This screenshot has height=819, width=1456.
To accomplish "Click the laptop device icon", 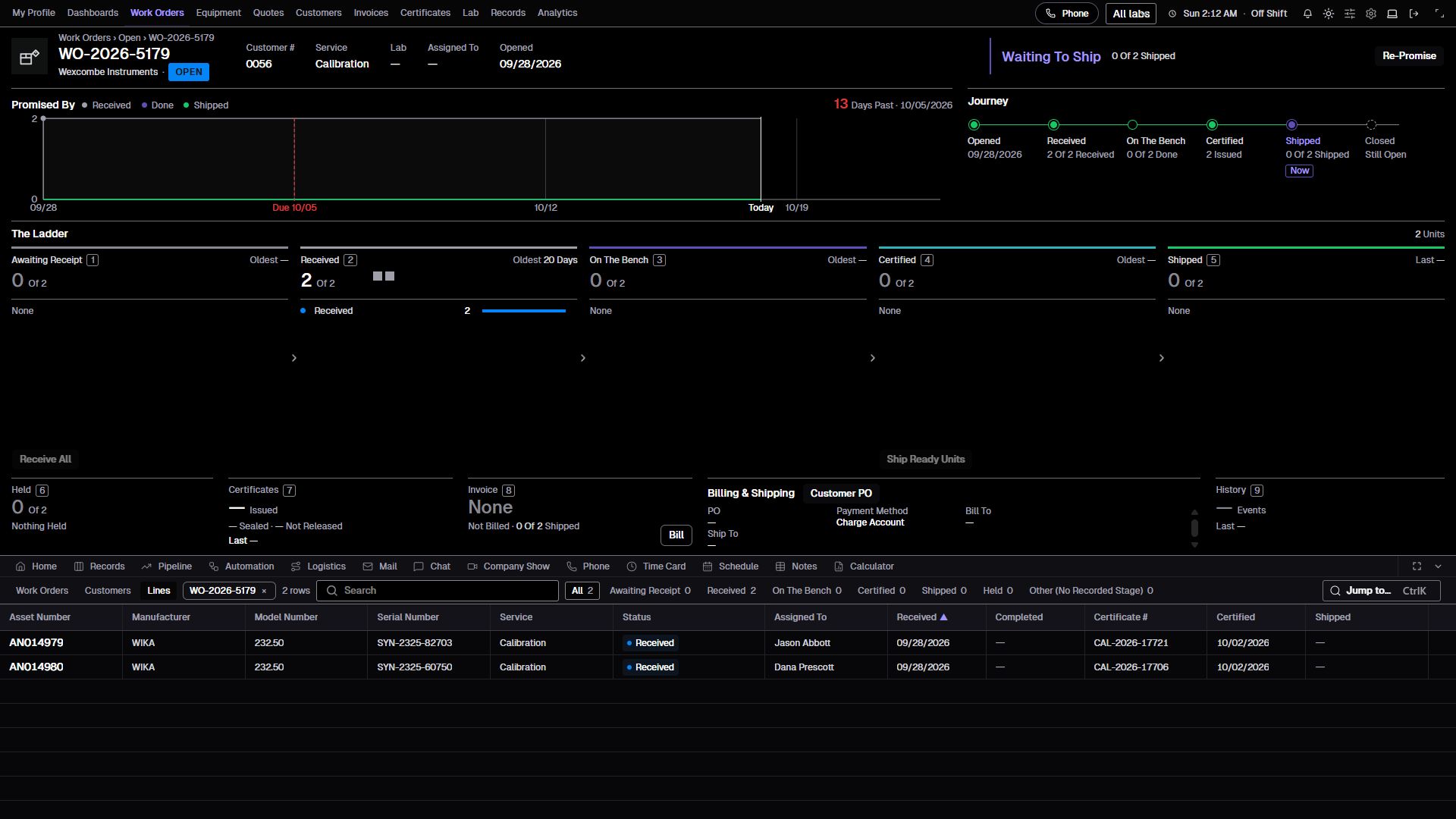I will pyautogui.click(x=1392, y=14).
